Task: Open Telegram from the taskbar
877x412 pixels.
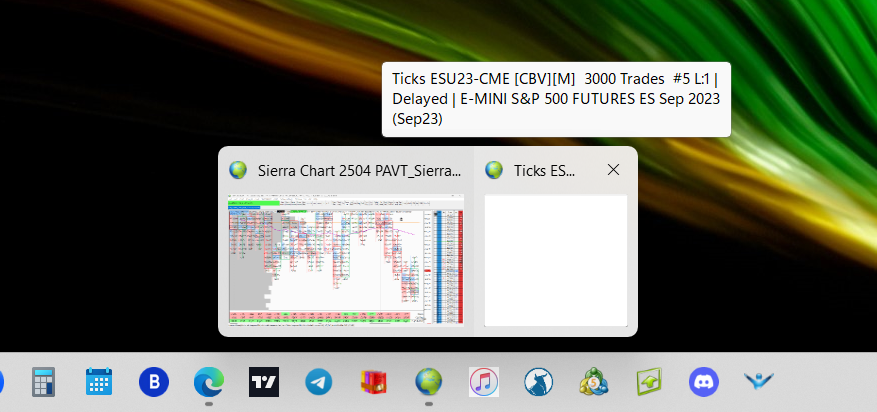Action: [x=319, y=382]
